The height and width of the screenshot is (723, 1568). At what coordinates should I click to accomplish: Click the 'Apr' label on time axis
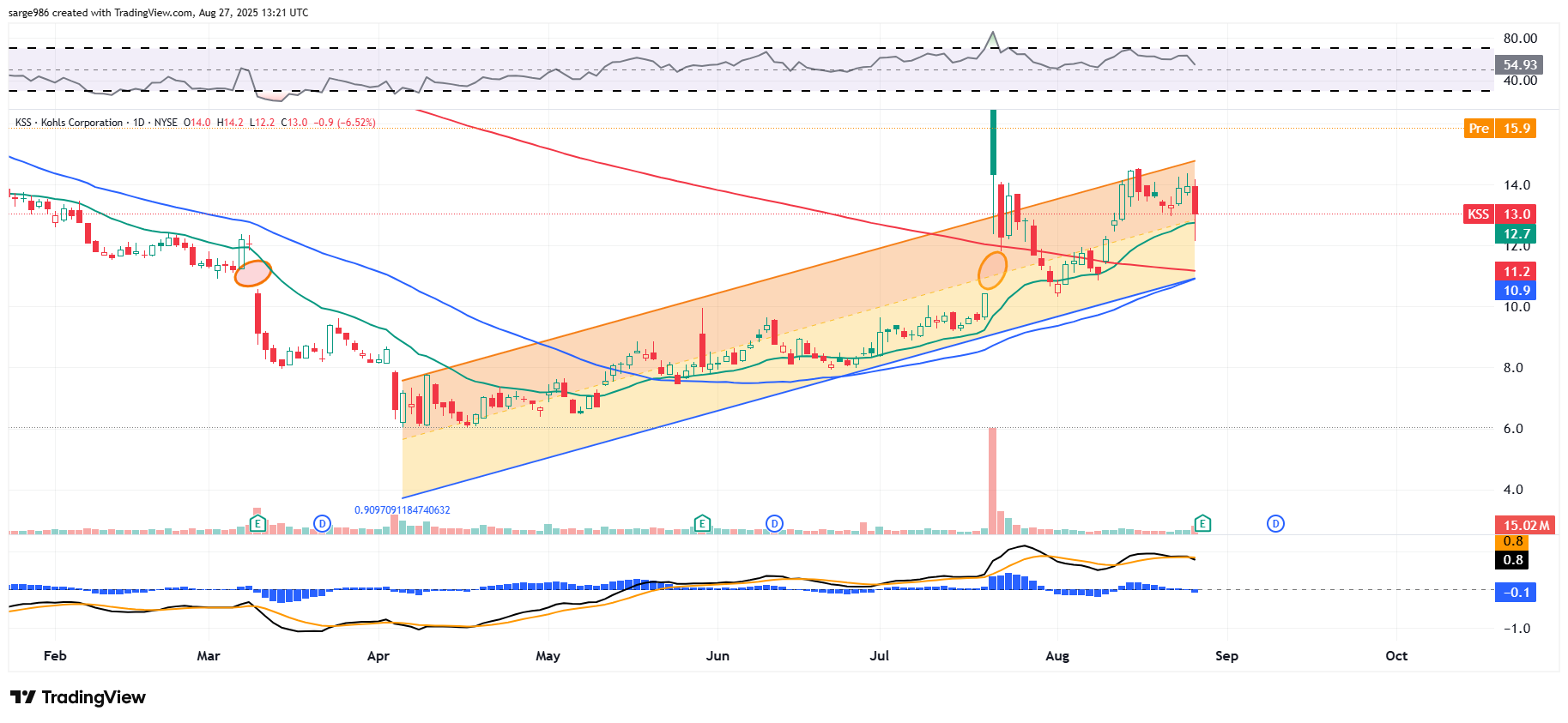(x=378, y=656)
